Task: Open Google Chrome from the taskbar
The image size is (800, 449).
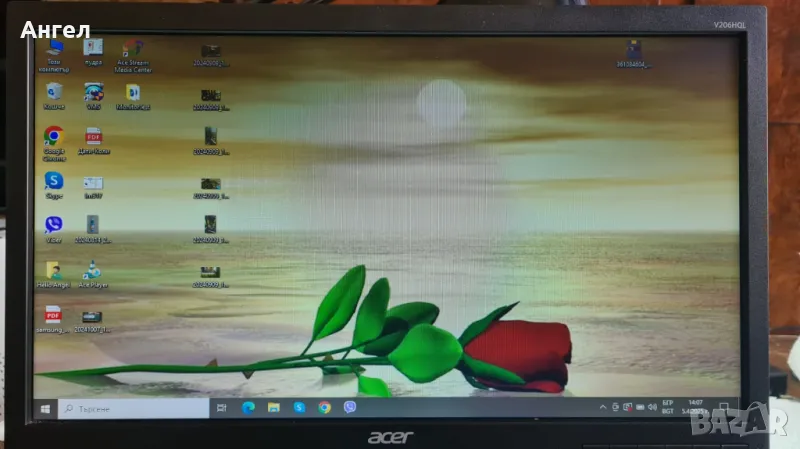Action: 324,407
